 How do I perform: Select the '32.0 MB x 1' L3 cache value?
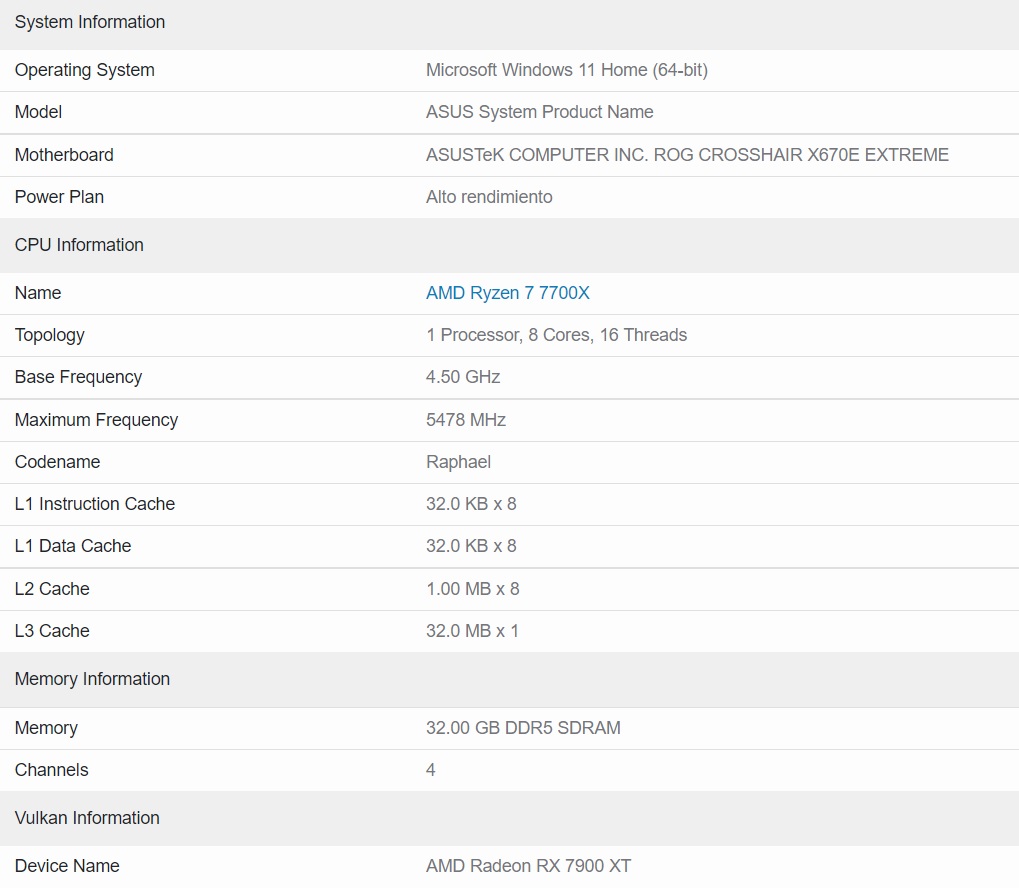click(x=472, y=631)
